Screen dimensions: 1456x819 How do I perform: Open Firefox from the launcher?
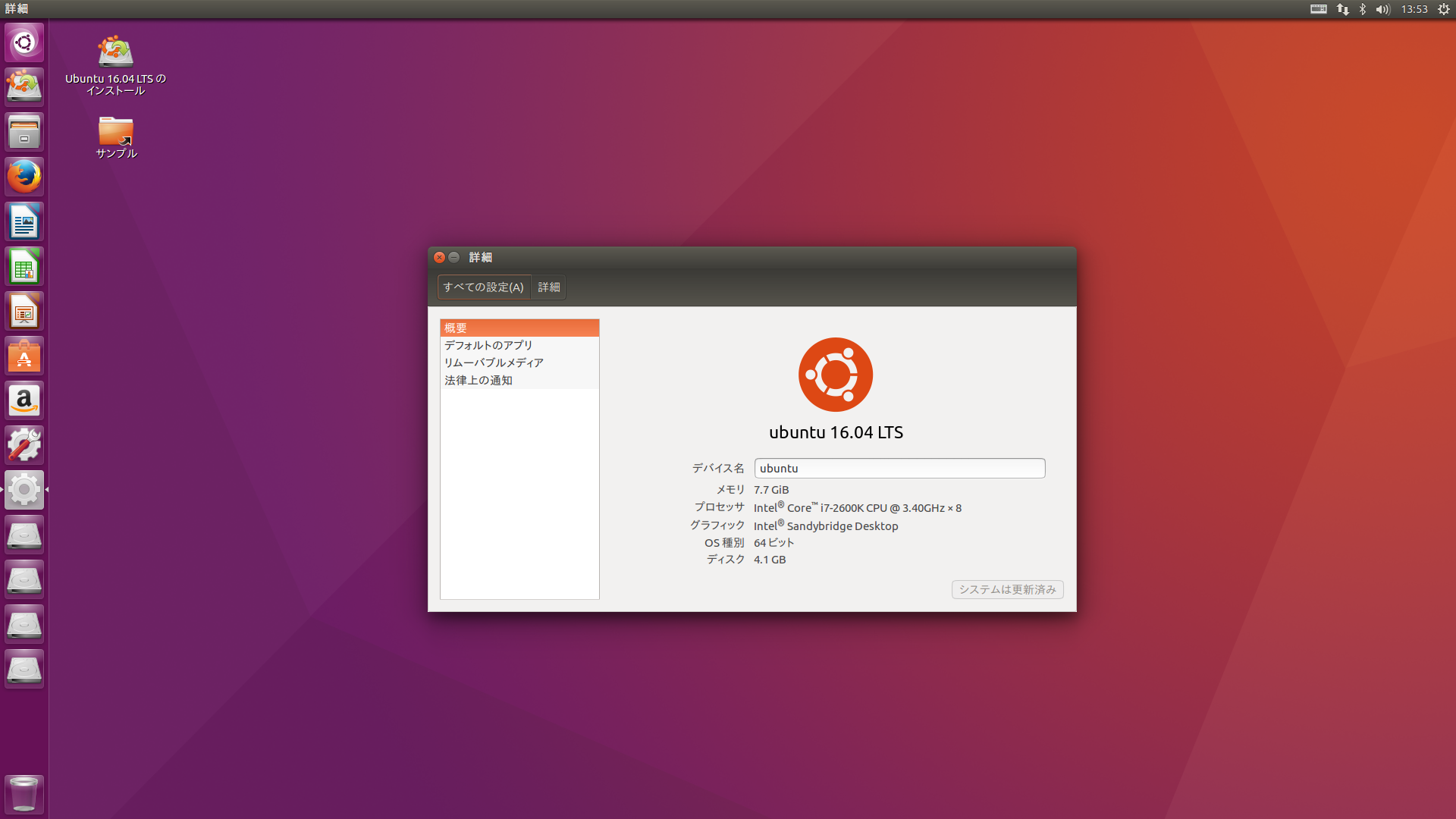click(24, 176)
